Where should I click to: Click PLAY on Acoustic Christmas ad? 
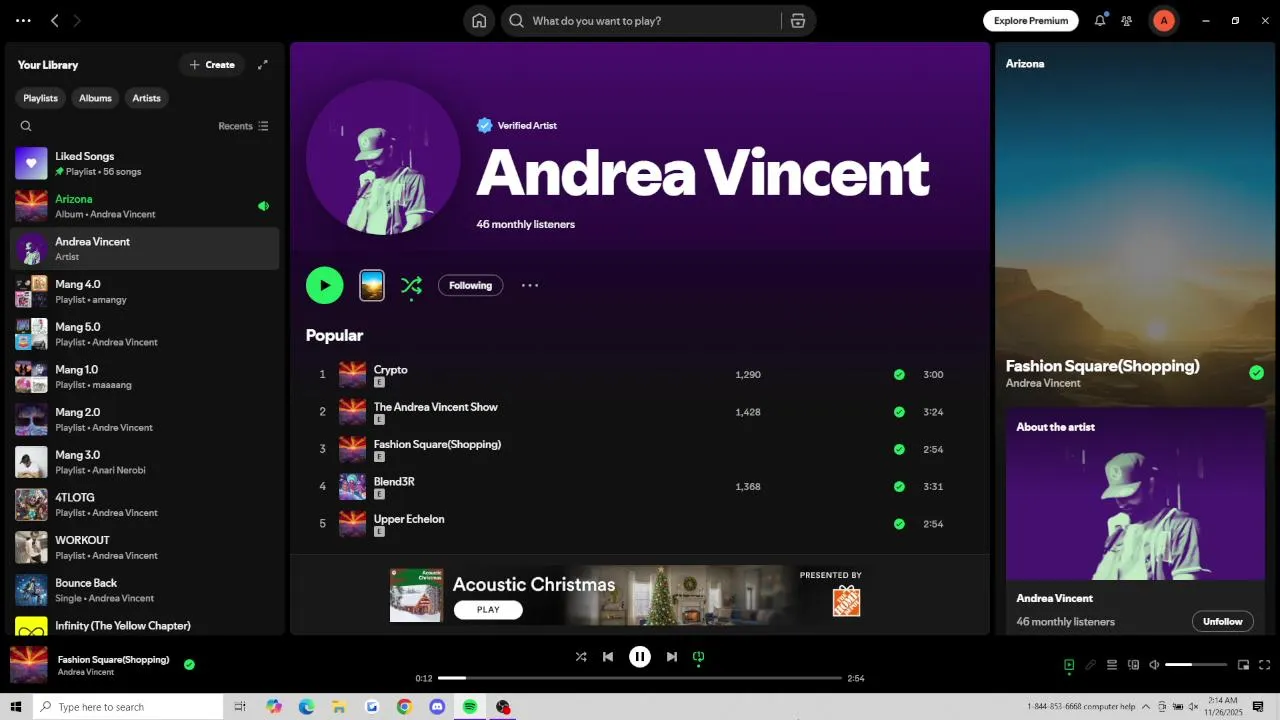click(x=488, y=610)
